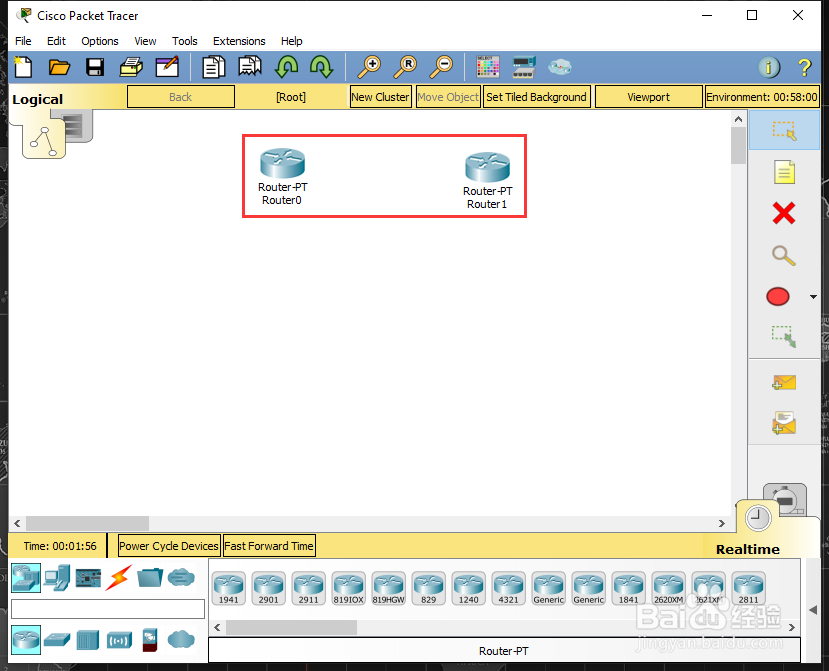Zoom in with the plus magnifier icon
The width and height of the screenshot is (829, 671).
coord(369,67)
